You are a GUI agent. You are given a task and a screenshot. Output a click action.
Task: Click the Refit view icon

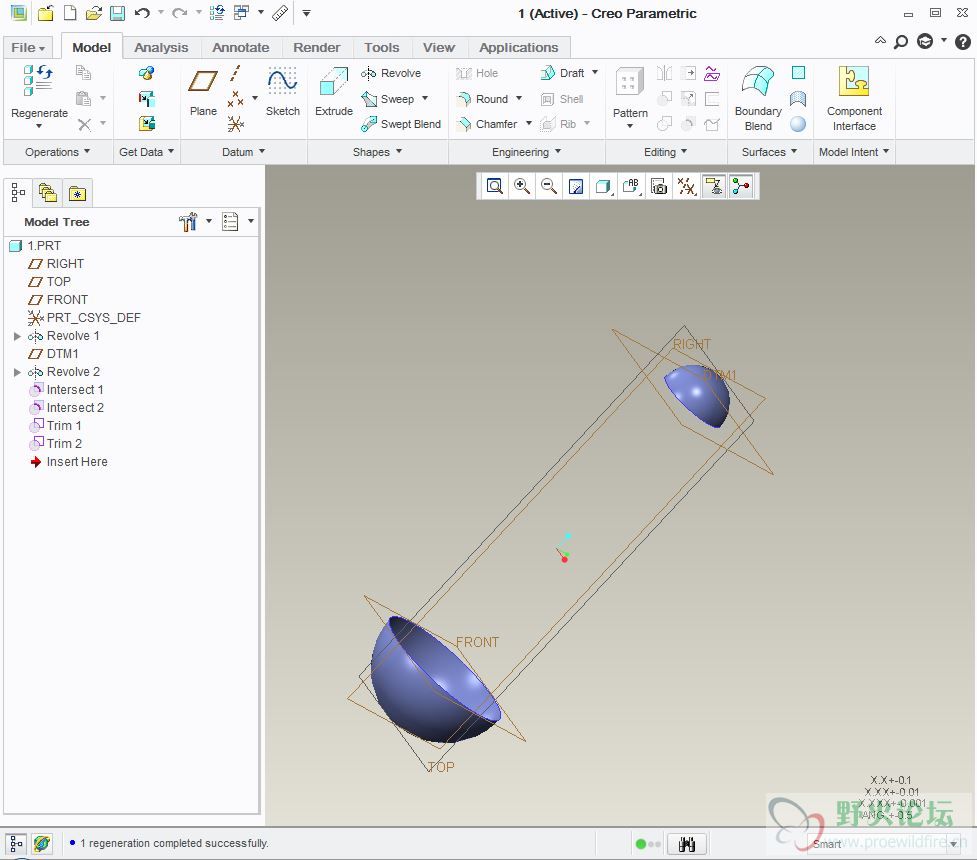click(495, 186)
